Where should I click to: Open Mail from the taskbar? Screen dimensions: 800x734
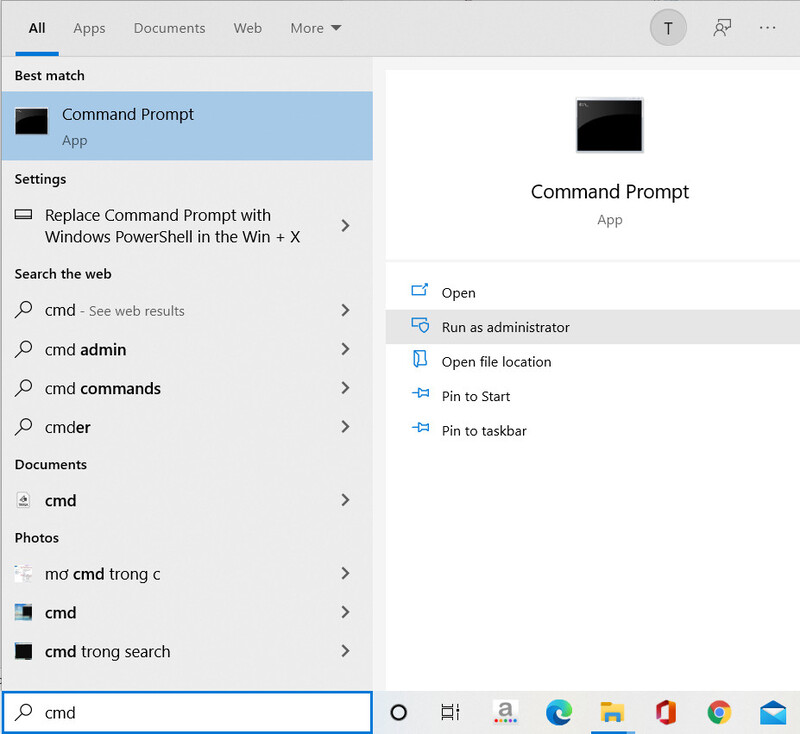[x=773, y=712]
